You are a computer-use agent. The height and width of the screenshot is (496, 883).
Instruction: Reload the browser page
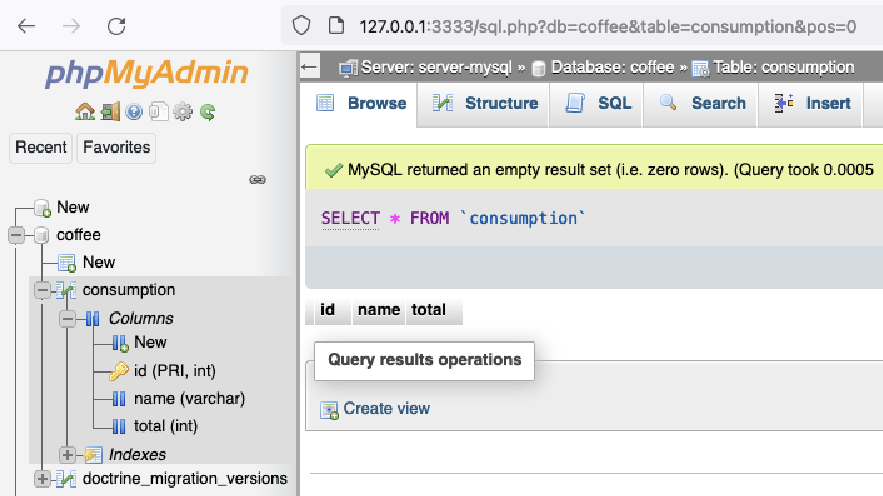click(117, 26)
